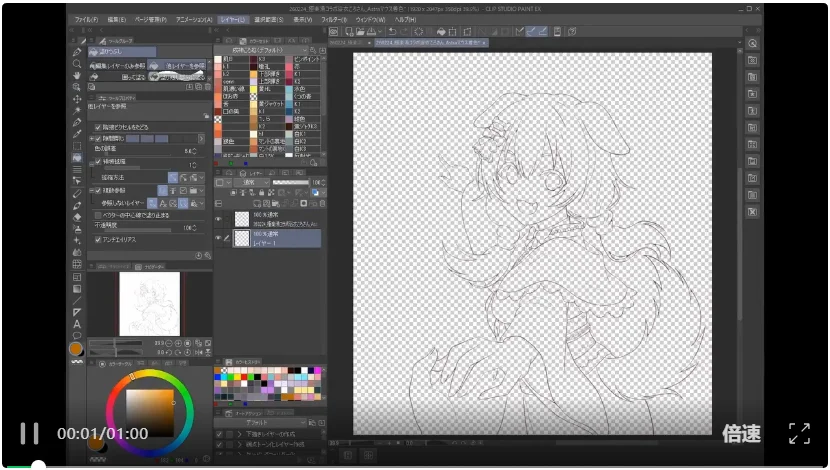Pause the video playback
Viewport: 830px width, 470px height.
click(29, 433)
